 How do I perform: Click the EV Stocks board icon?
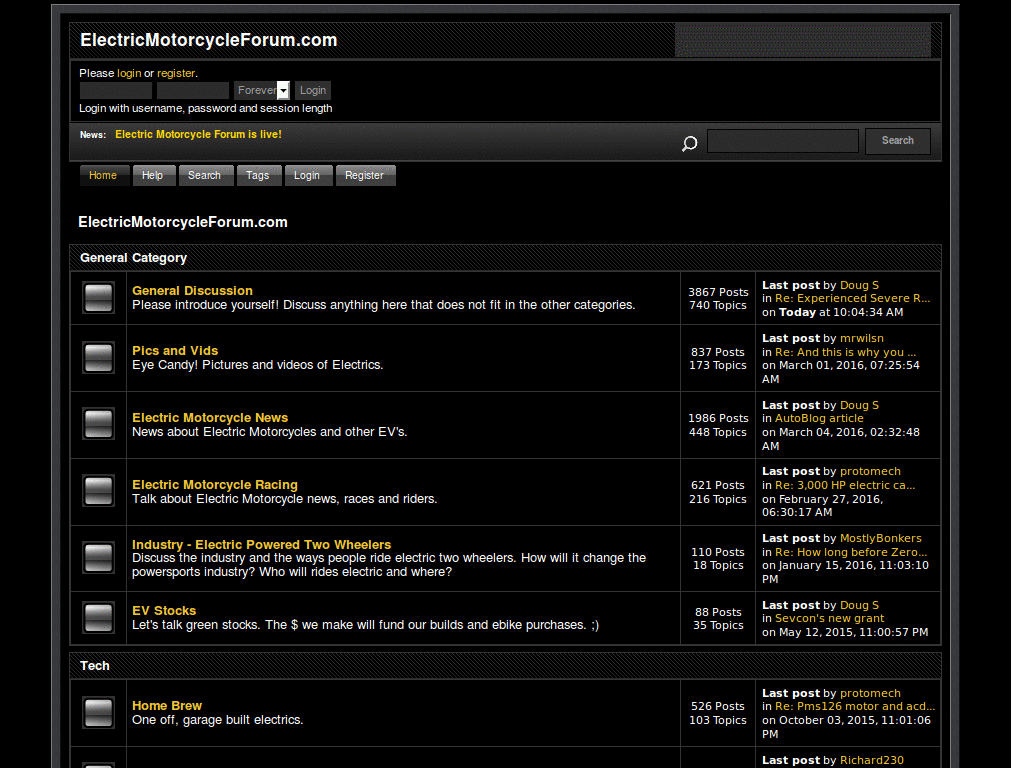point(99,618)
